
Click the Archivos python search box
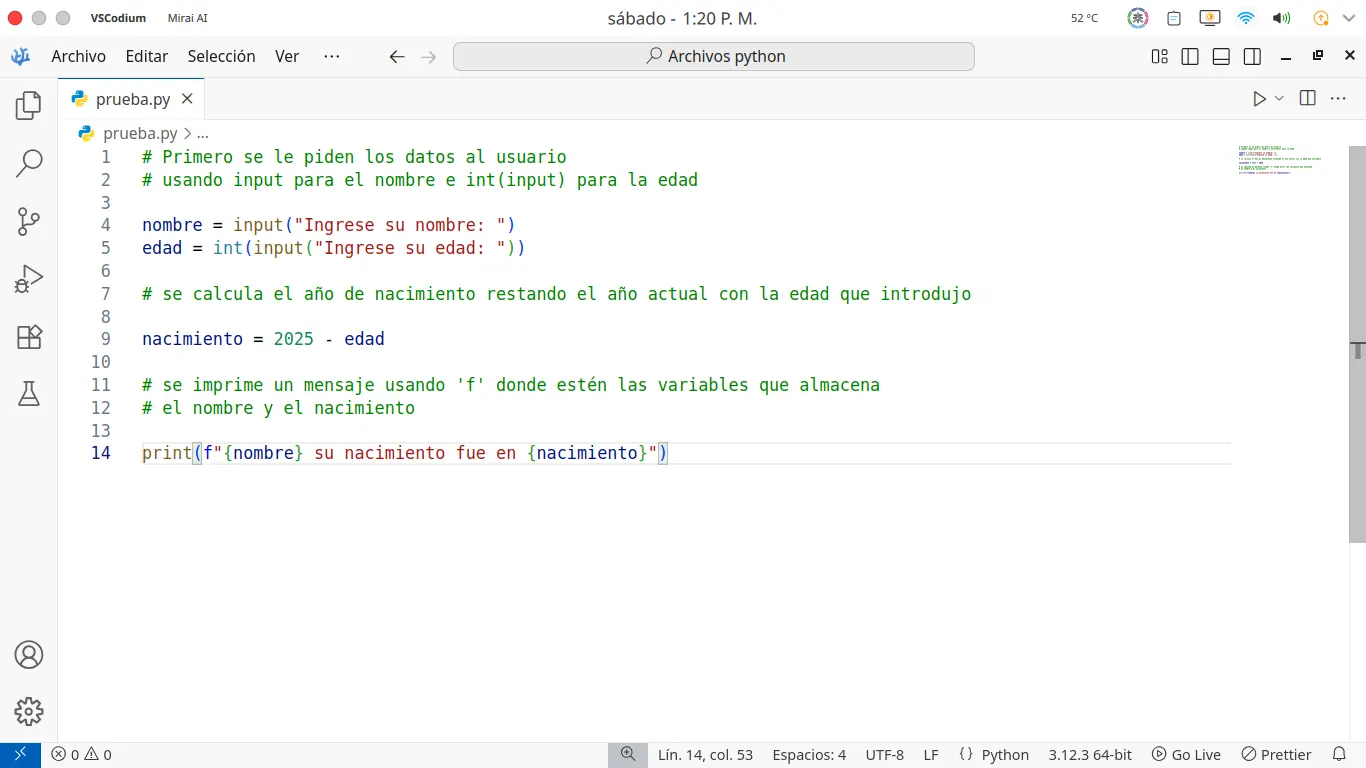pos(714,56)
